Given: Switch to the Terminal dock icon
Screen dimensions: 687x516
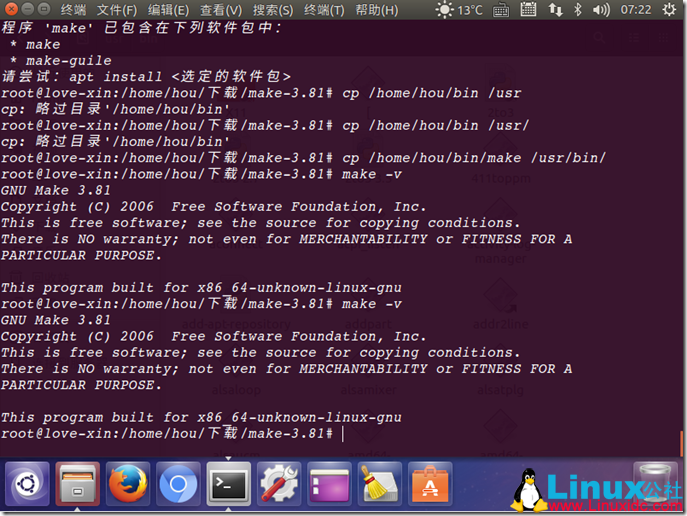Looking at the screenshot, I should coord(229,484).
